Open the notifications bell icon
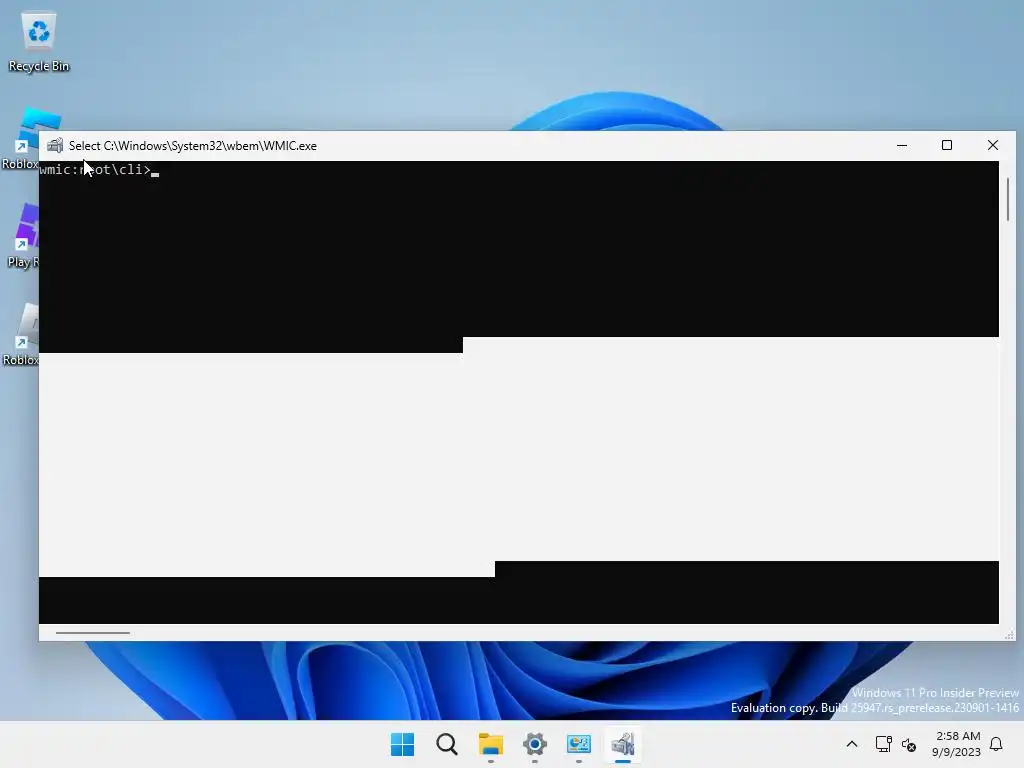The height and width of the screenshot is (768, 1024). pyautogui.click(x=996, y=744)
